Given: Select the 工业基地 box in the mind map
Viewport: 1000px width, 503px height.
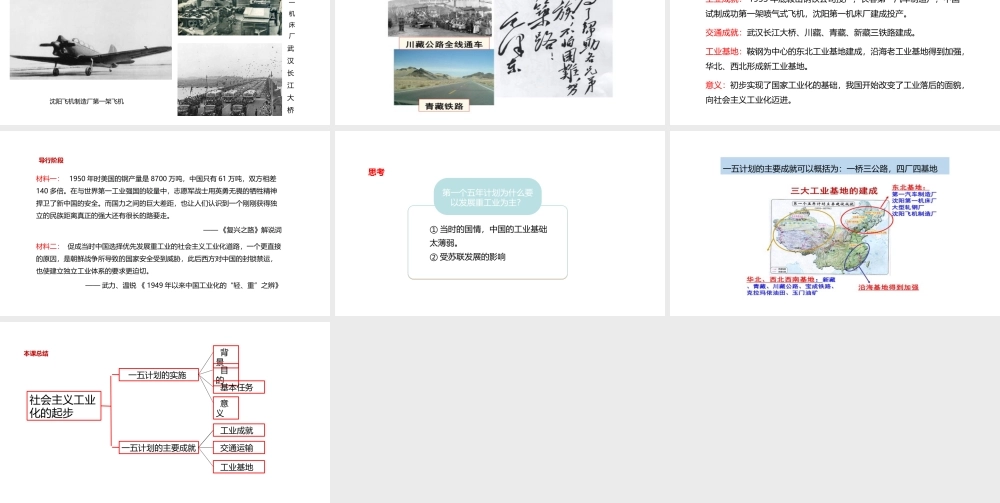Looking at the screenshot, I should 239,467.
